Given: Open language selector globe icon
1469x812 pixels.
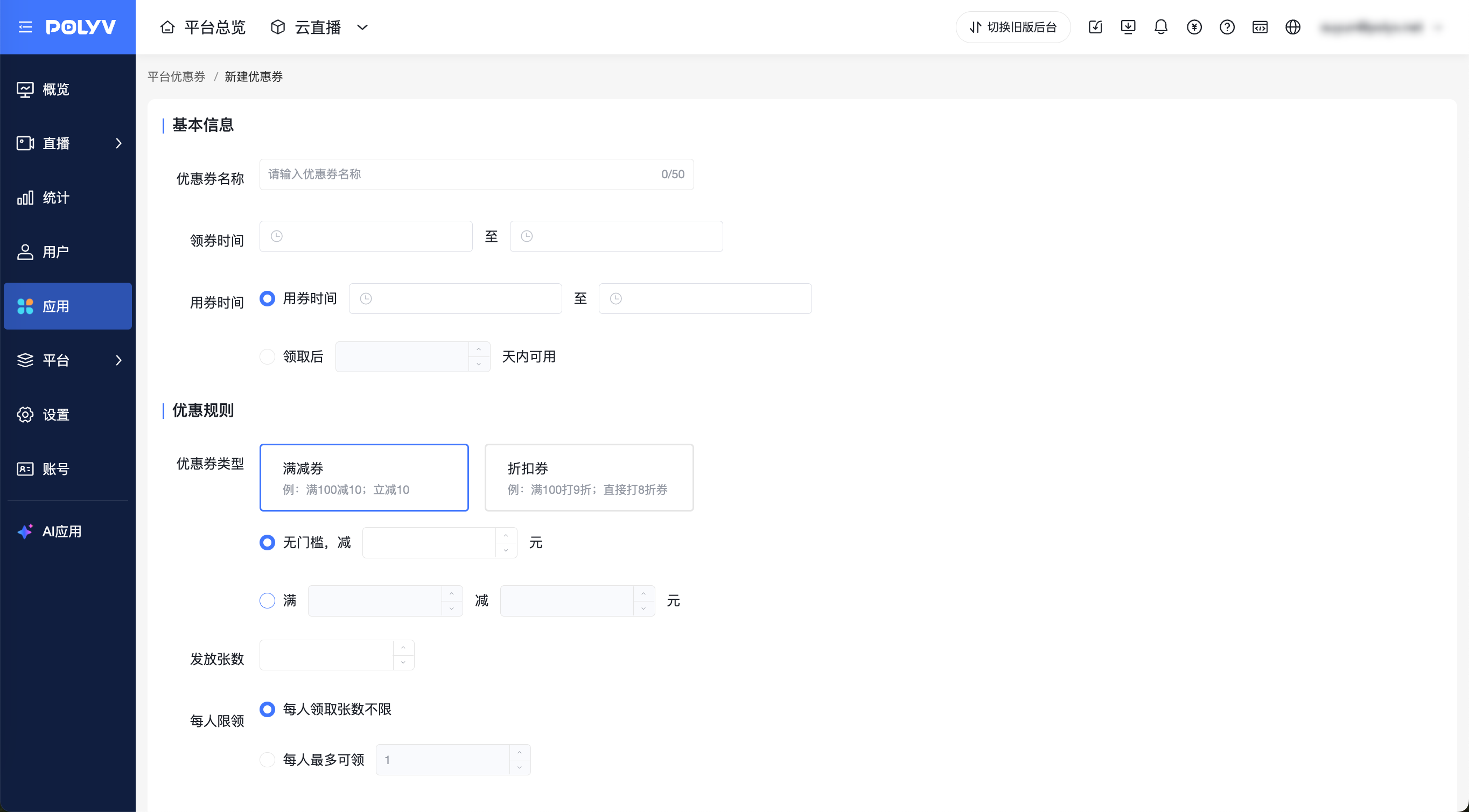Looking at the screenshot, I should (x=1293, y=27).
